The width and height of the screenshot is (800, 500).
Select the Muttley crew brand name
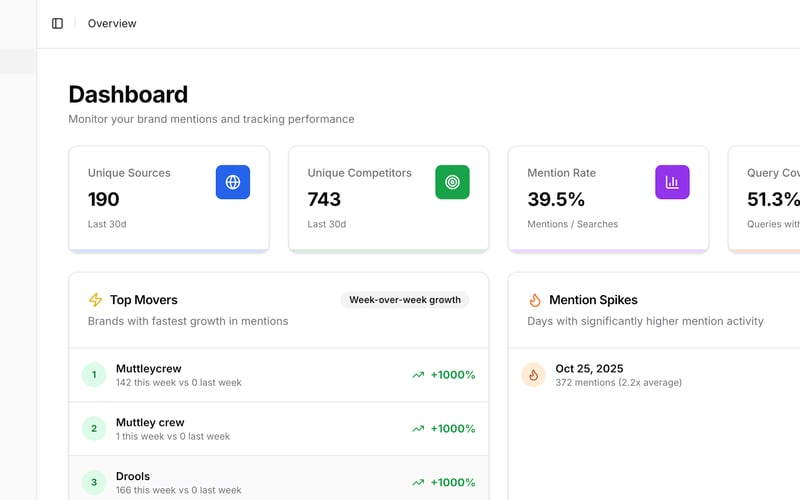click(150, 422)
